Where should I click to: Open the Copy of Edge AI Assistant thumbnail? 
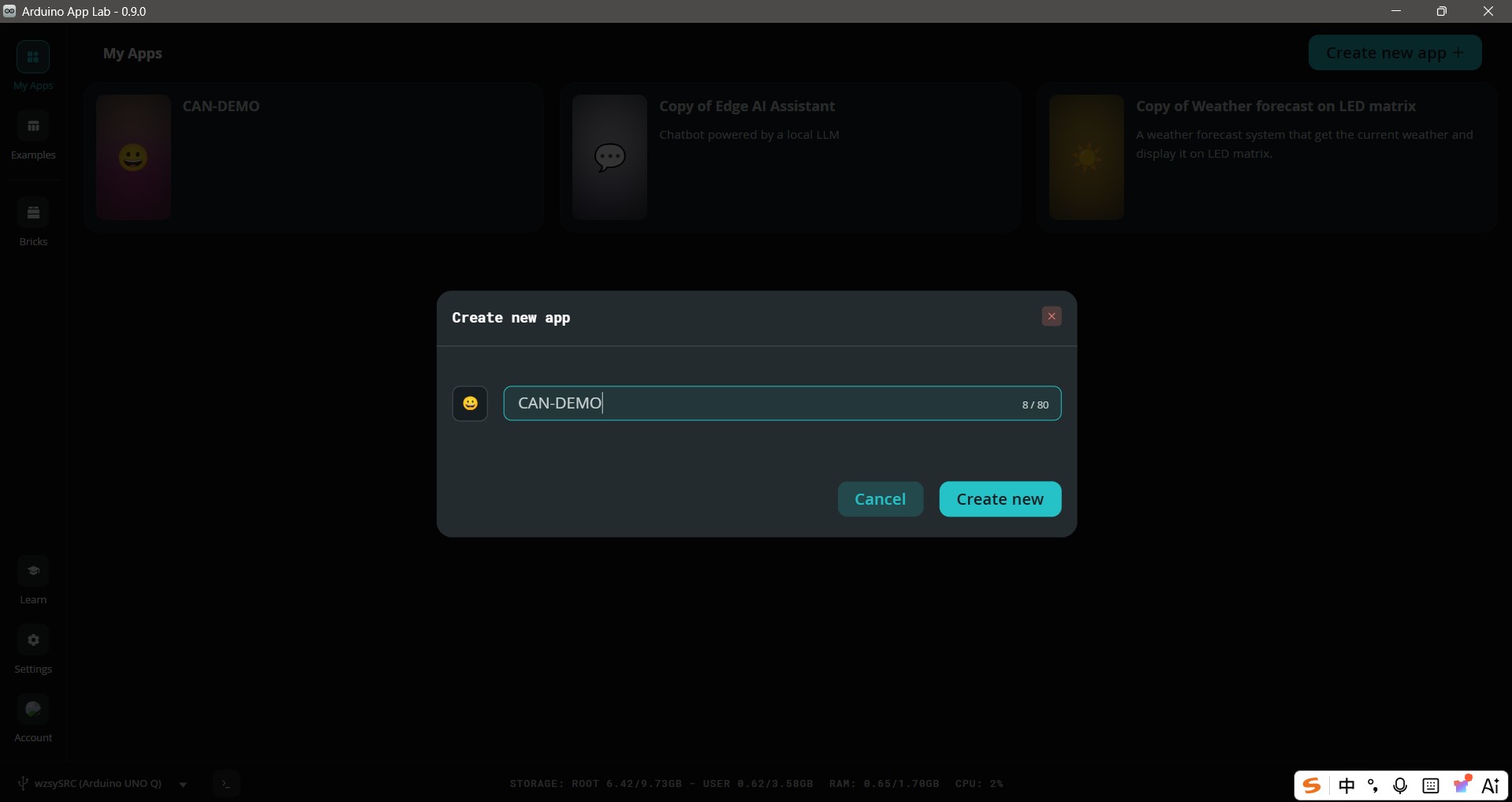(x=609, y=157)
